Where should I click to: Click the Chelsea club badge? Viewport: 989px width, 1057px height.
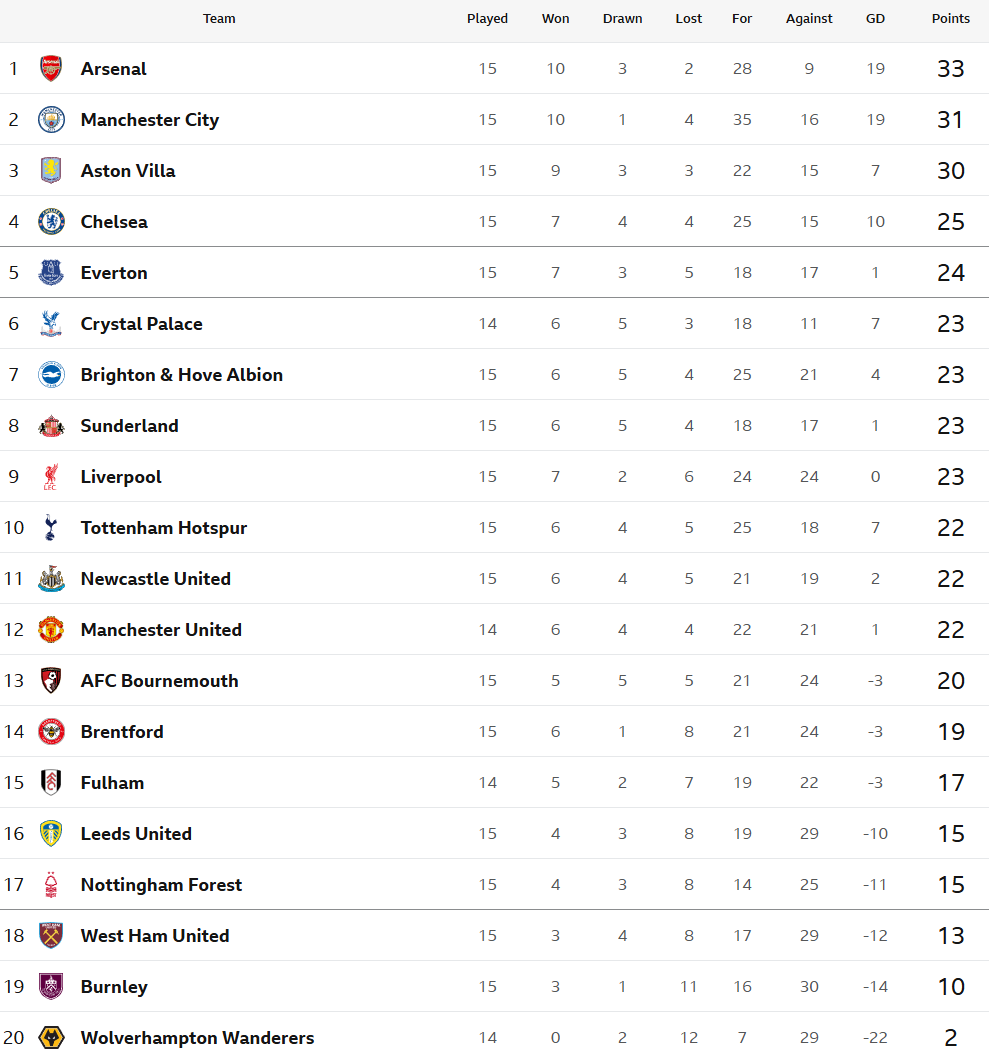51,222
